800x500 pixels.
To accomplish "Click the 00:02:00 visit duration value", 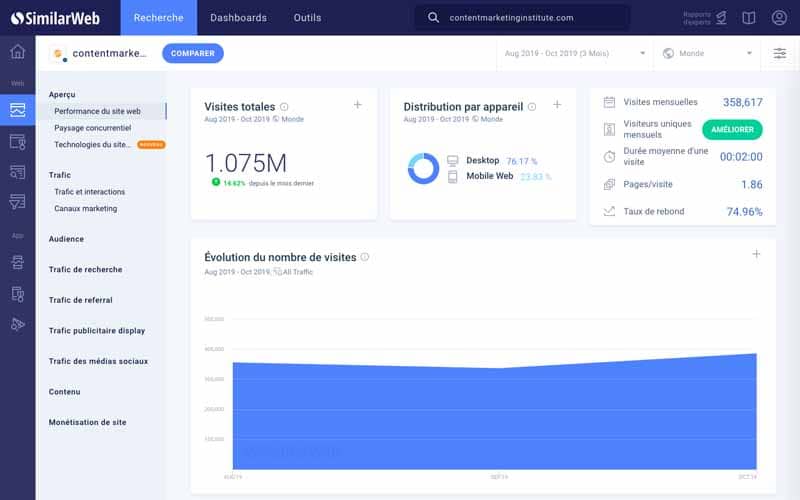I will pyautogui.click(x=741, y=157).
